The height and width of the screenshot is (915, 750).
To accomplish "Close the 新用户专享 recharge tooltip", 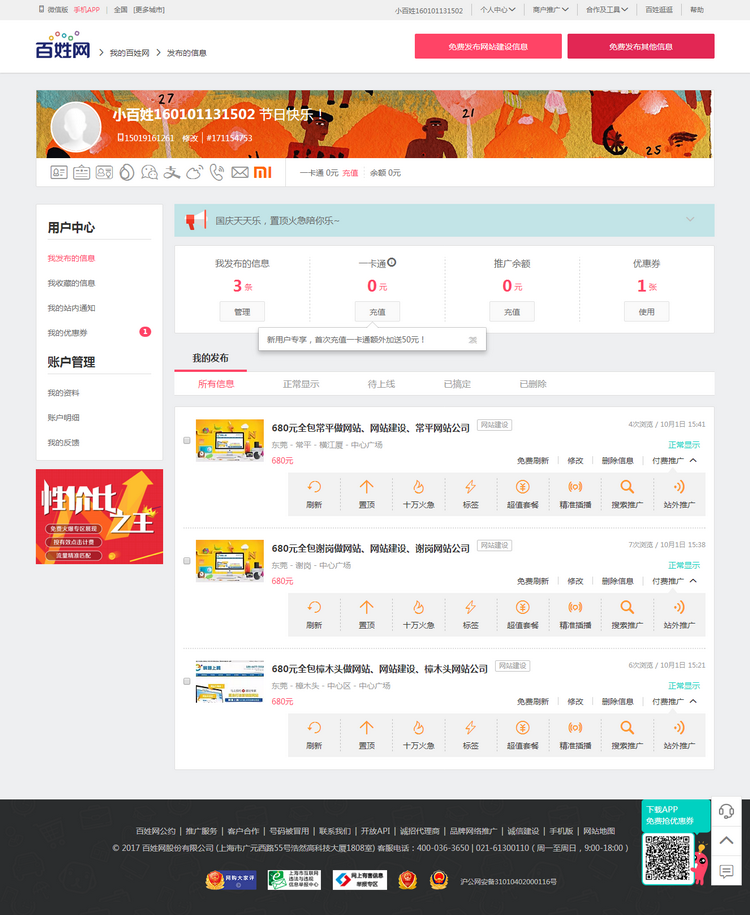I will tap(473, 340).
